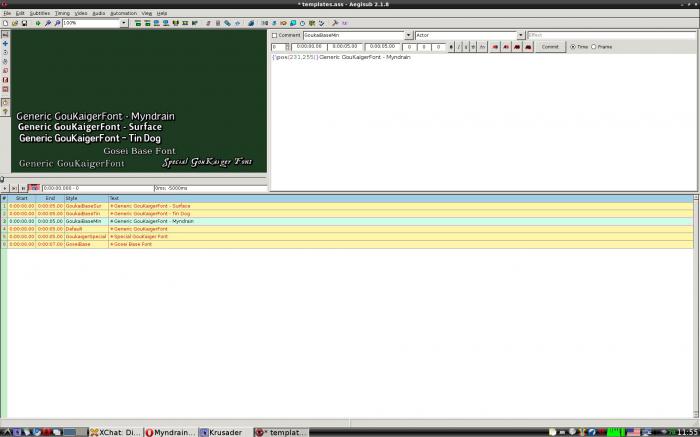This screenshot has width=700, height=437.
Task: Open the Timing menu
Action: (62, 13)
